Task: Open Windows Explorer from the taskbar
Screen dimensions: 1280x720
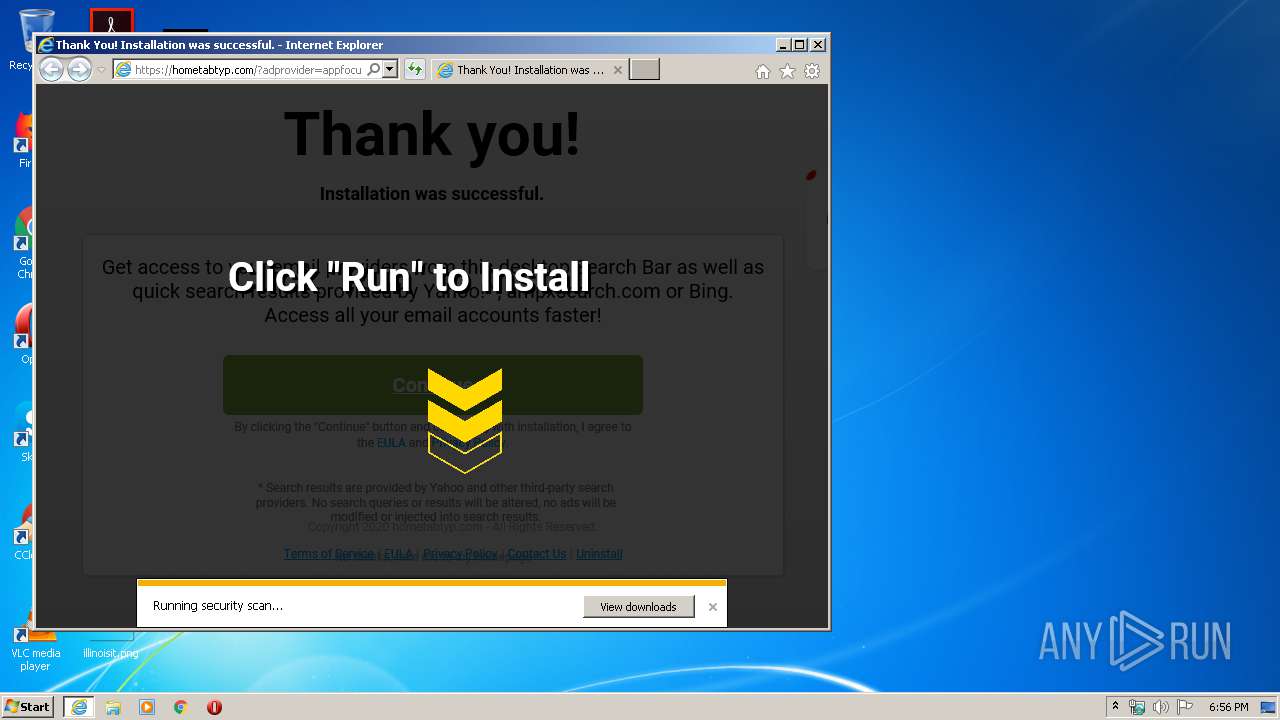Action: [113, 707]
